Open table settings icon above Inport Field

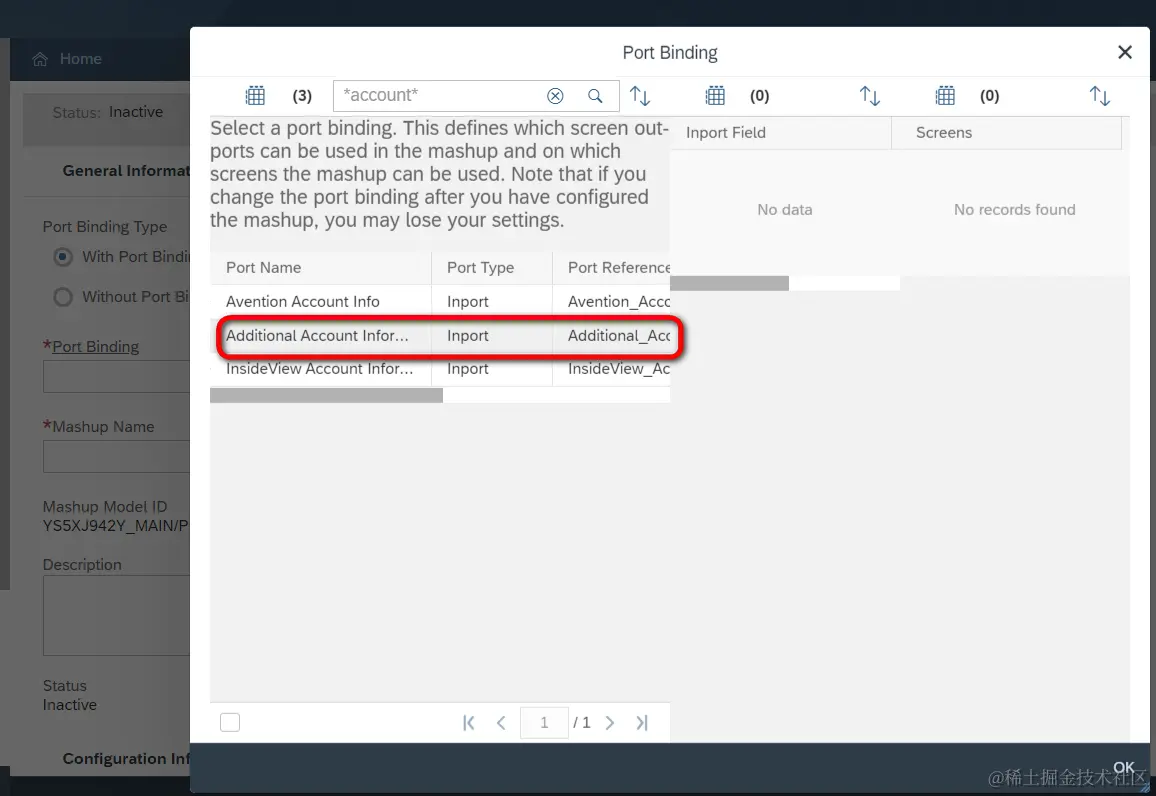[x=715, y=96]
